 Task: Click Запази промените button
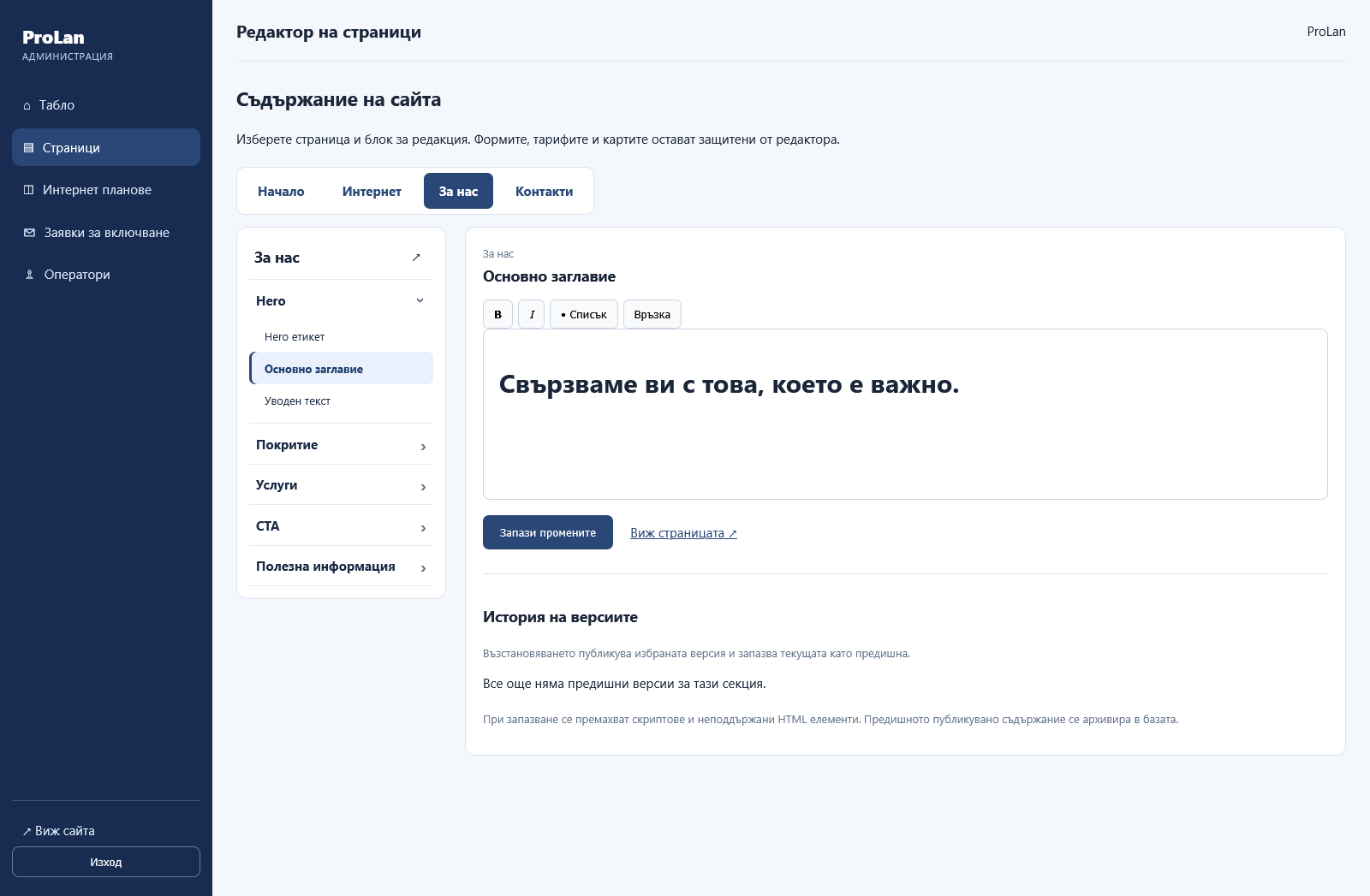click(548, 532)
